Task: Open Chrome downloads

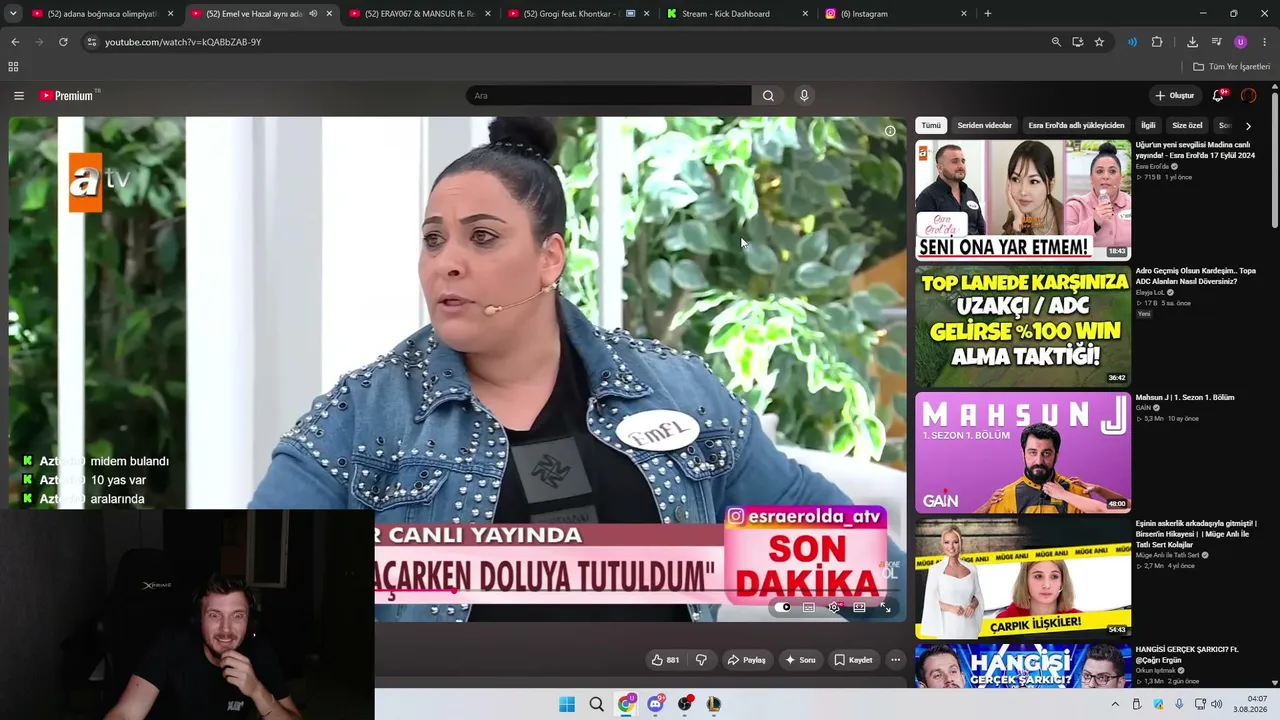Action: point(1192,42)
